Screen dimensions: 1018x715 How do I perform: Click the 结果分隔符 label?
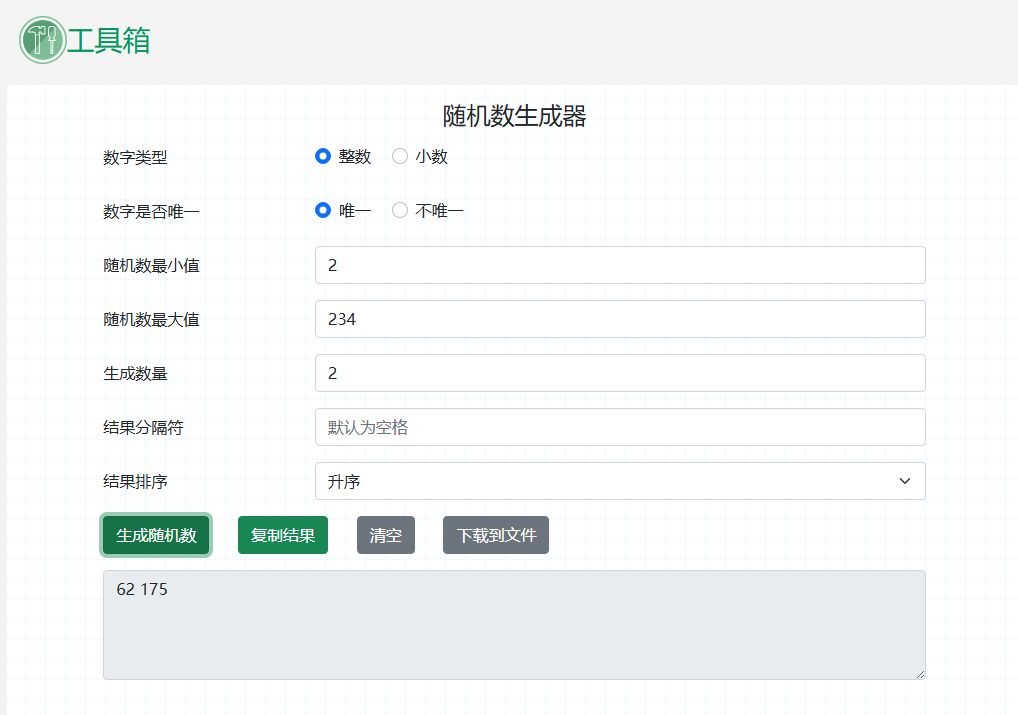point(143,427)
